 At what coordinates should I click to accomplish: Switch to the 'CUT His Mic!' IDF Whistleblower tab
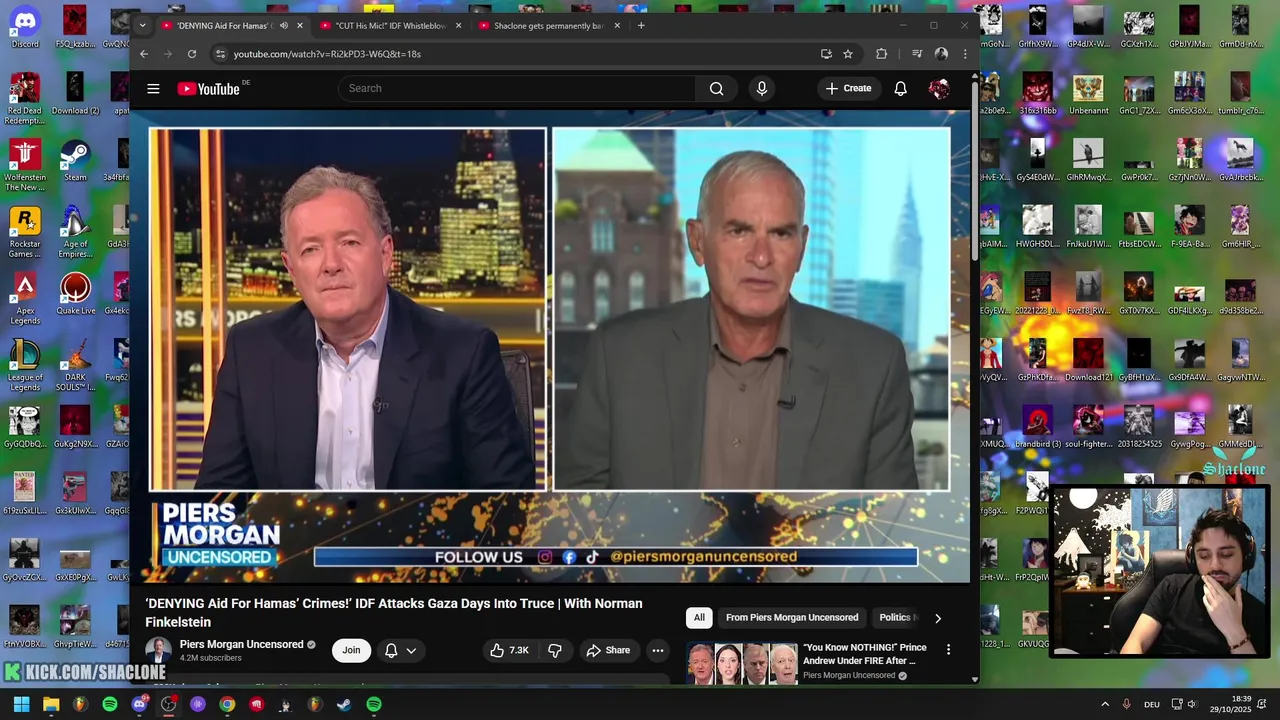(390, 26)
